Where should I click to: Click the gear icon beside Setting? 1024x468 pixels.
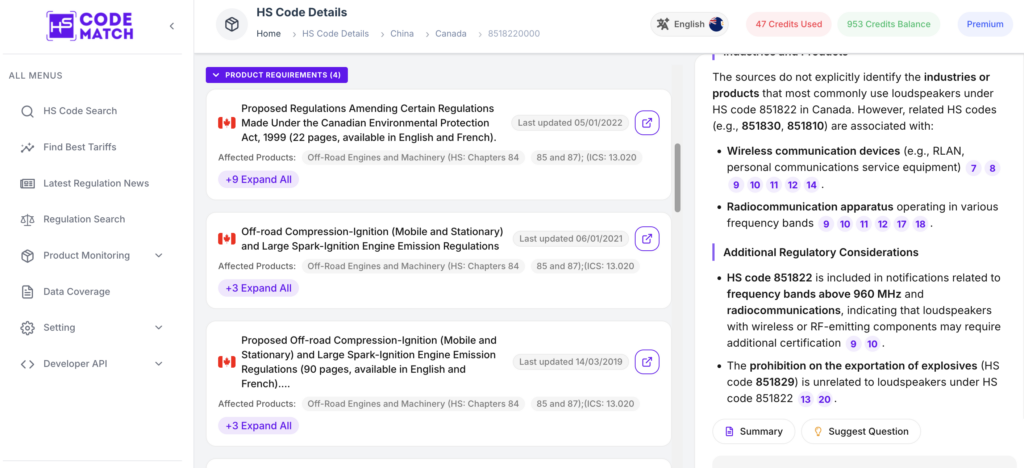[27, 328]
